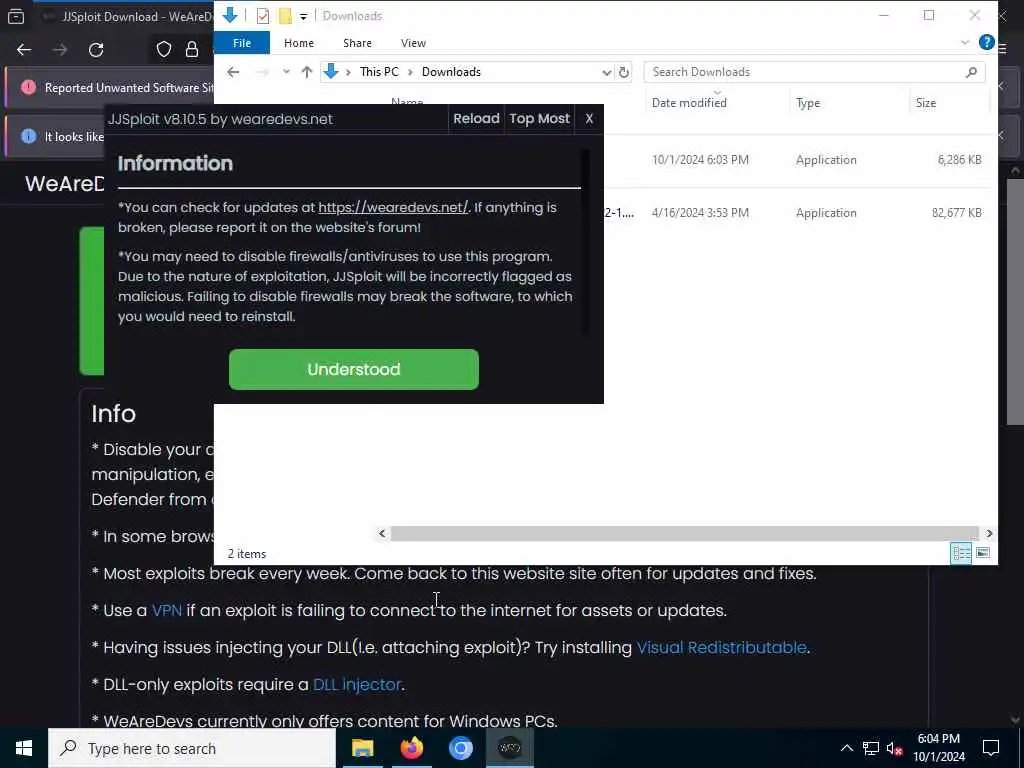Open the https://wearedevs.net/ link in JJSploit
This screenshot has height=768, width=1024.
tap(393, 207)
